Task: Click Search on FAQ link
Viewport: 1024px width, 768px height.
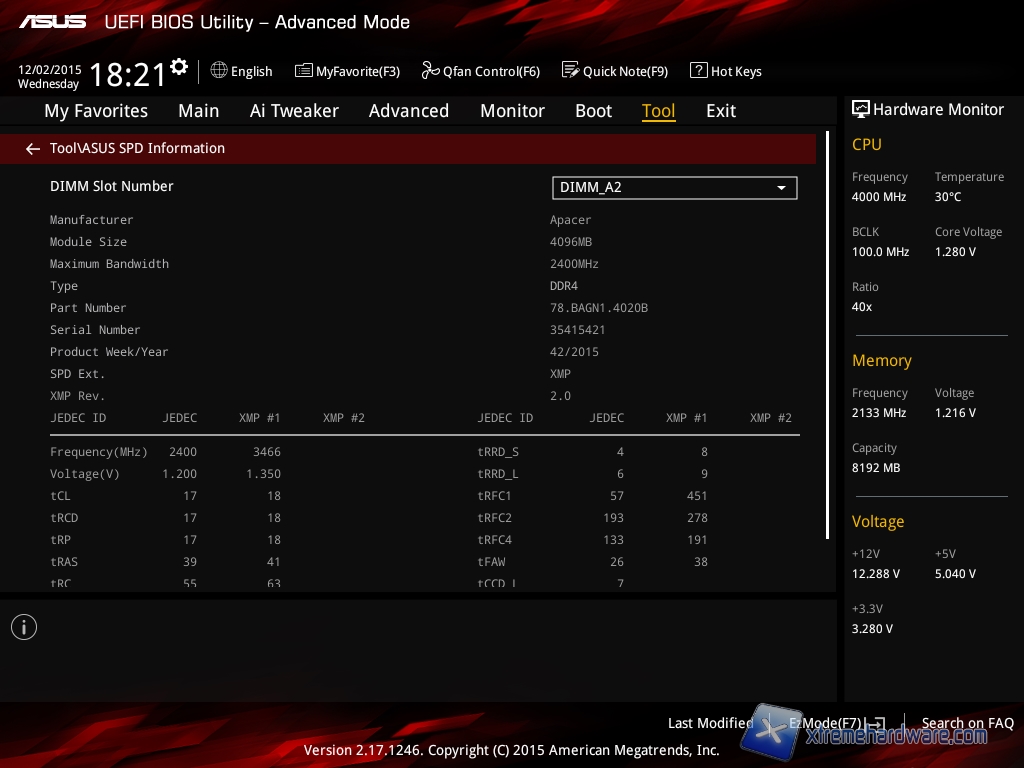Action: click(967, 723)
